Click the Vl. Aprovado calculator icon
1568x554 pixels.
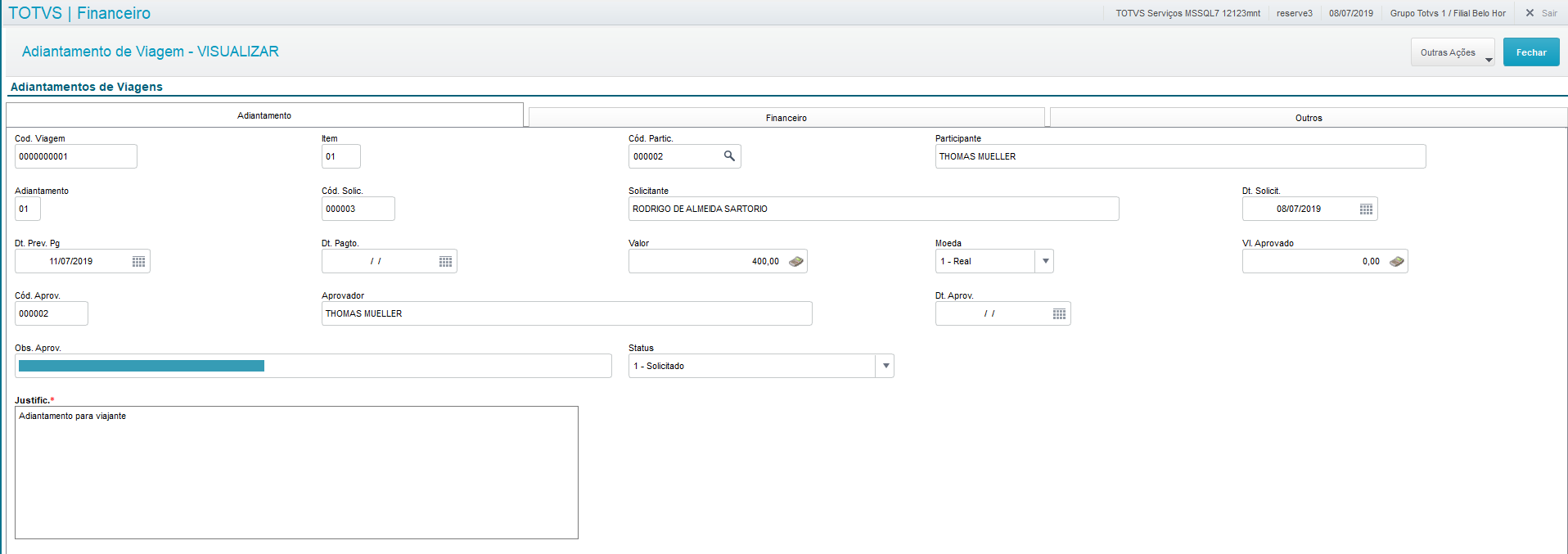tap(1396, 262)
